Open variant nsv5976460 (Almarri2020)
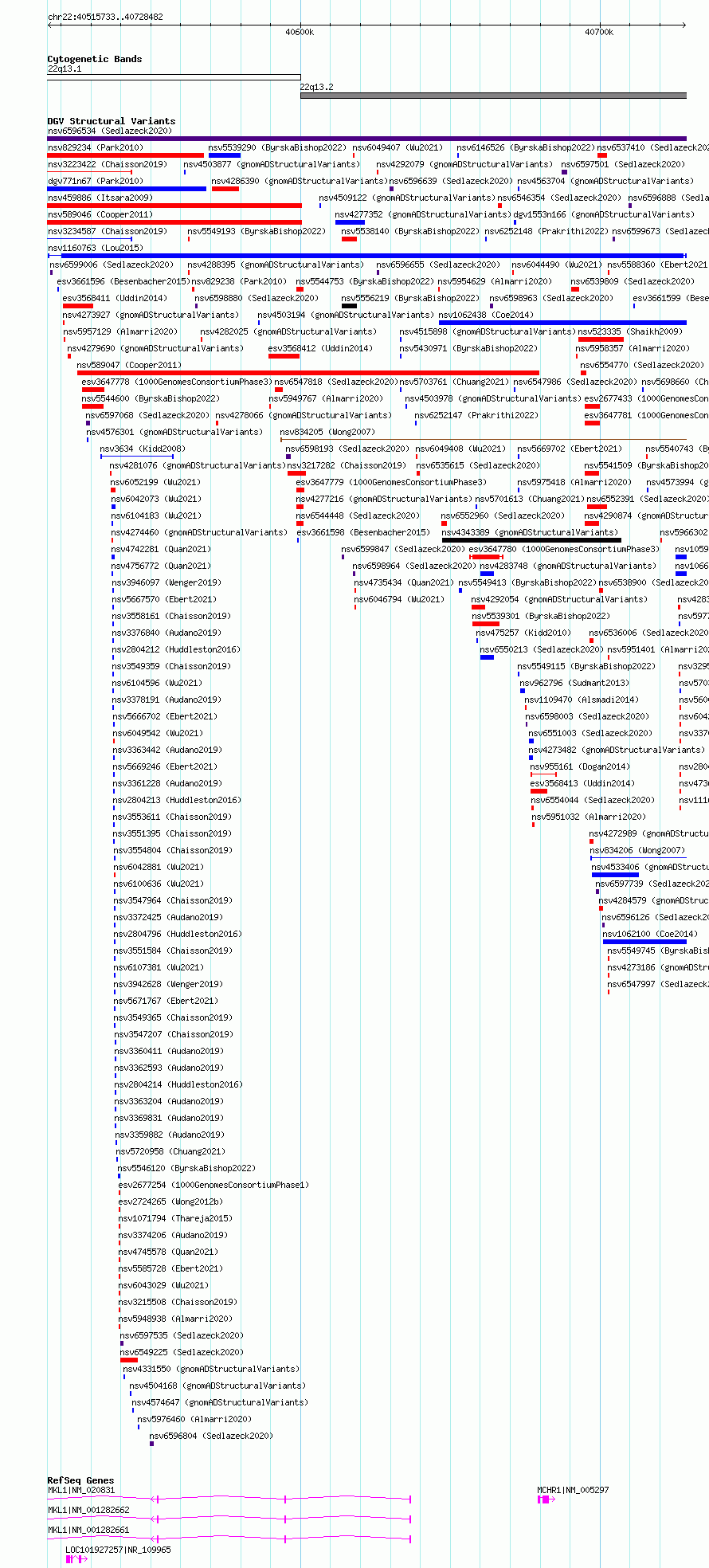709x1568 pixels. [194, 1419]
